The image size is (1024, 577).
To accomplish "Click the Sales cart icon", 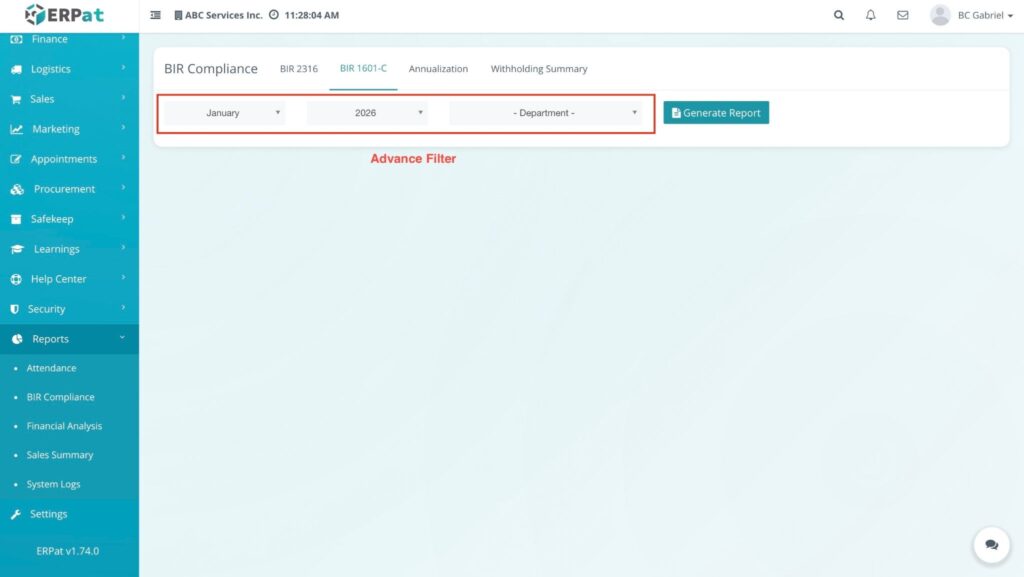I will point(16,100).
